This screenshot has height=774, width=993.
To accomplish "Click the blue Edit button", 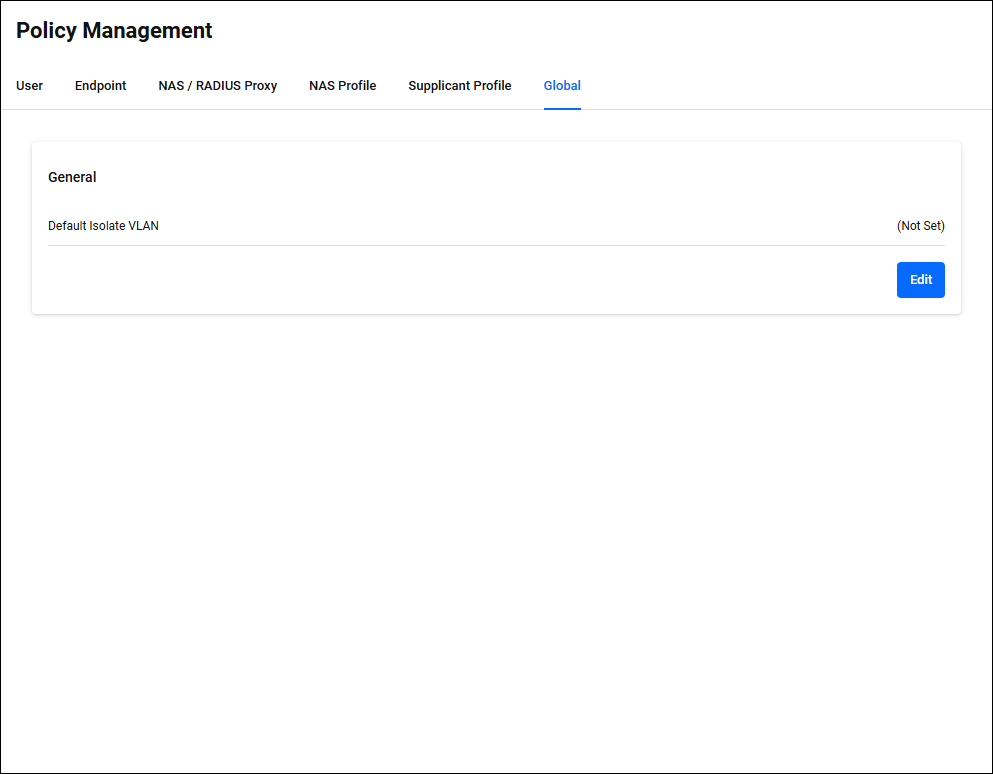I will tap(920, 280).
